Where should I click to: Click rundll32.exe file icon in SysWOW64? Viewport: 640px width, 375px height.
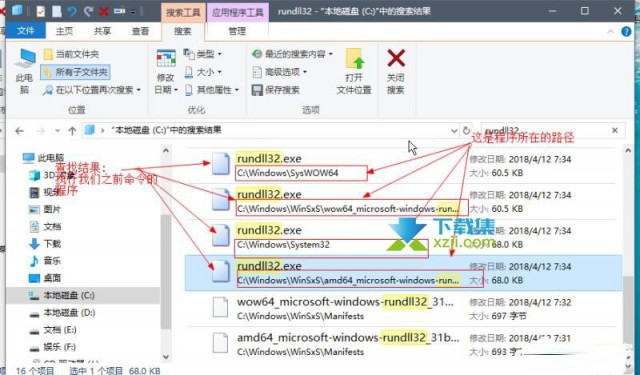pyautogui.click(x=221, y=164)
